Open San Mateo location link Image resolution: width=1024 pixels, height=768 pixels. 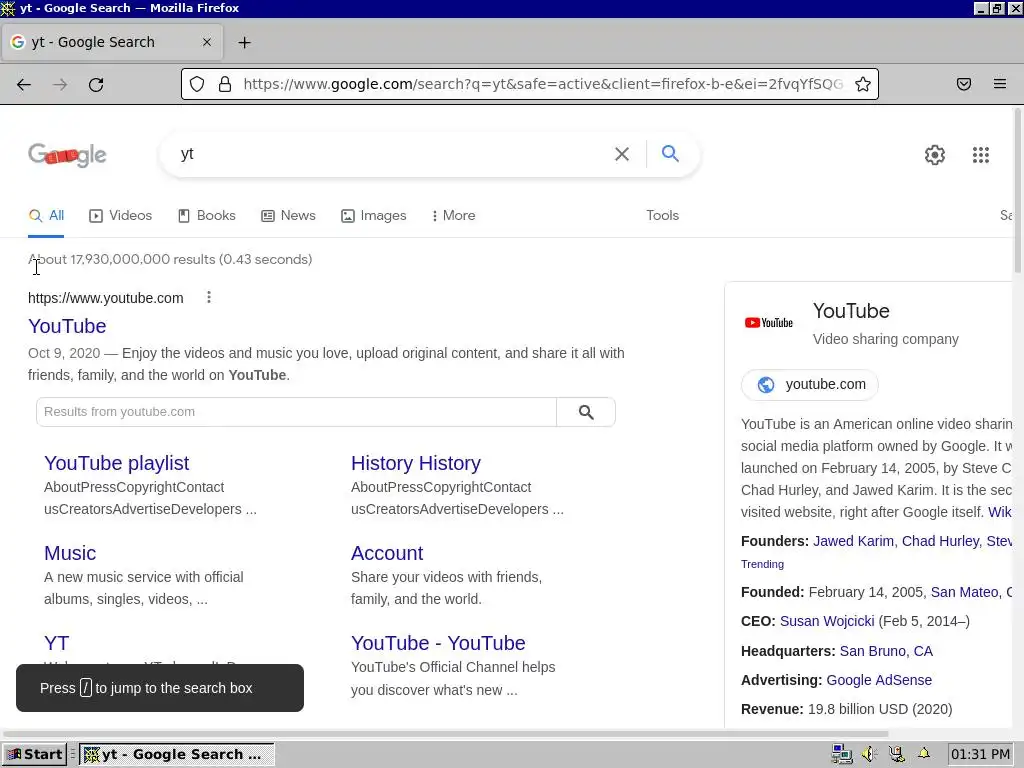(x=965, y=592)
